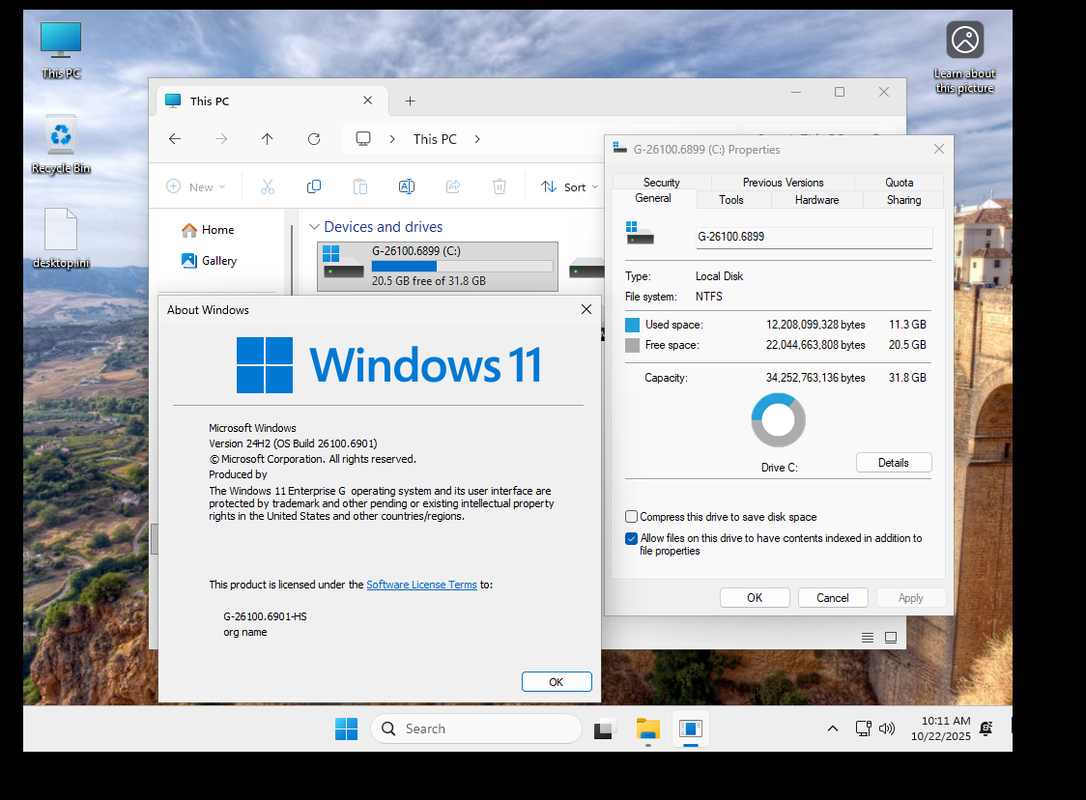Collapse the Devices and drives group
The width and height of the screenshot is (1086, 800).
(314, 226)
